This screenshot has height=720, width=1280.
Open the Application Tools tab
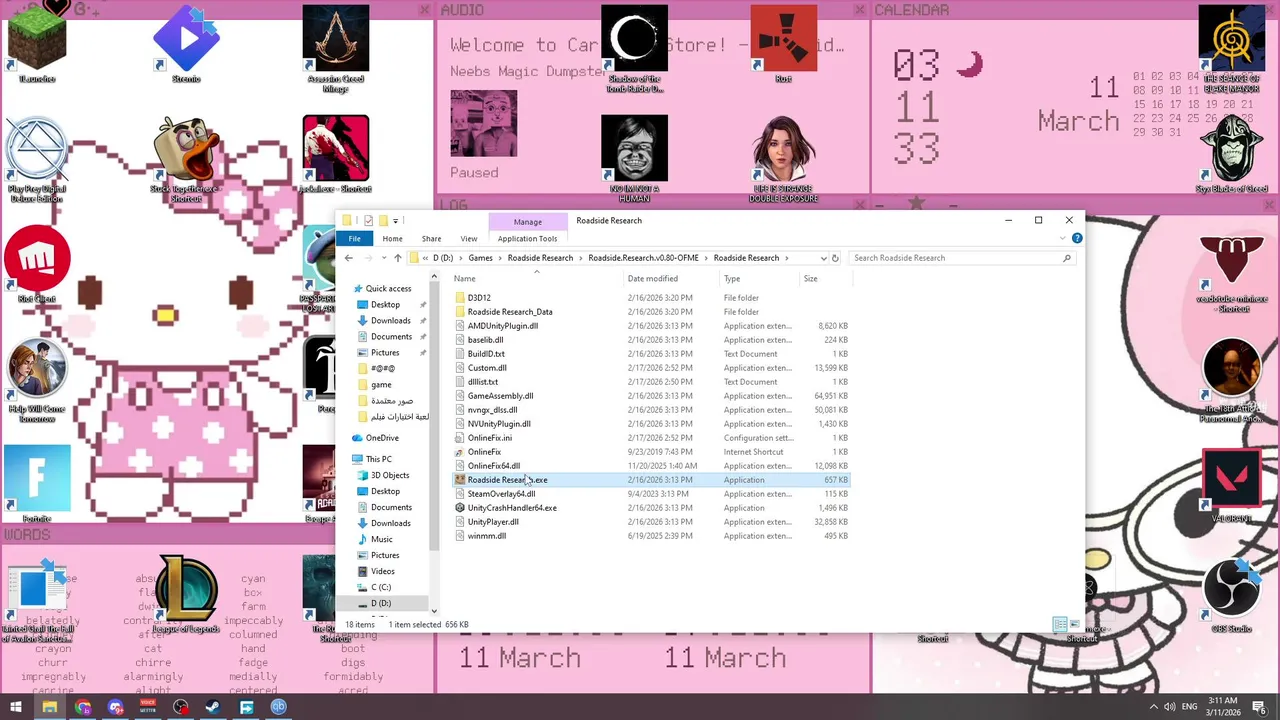pos(527,239)
